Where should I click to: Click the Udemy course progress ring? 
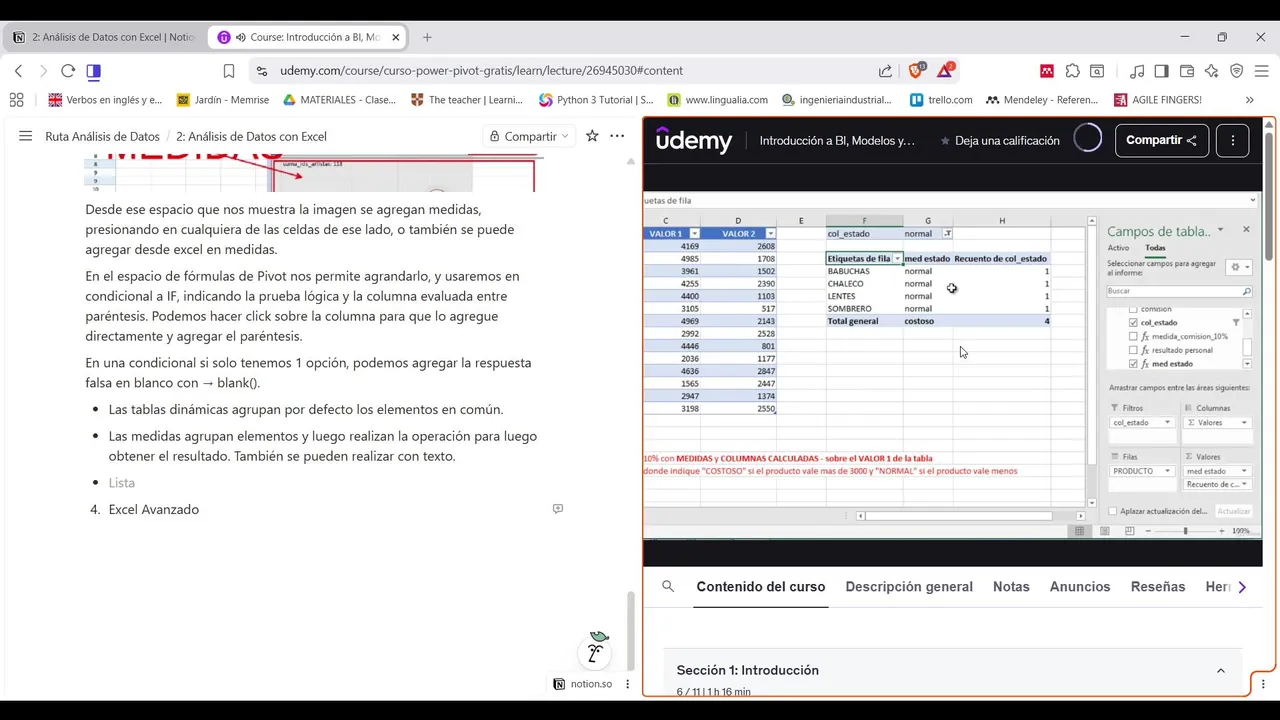(x=1087, y=138)
